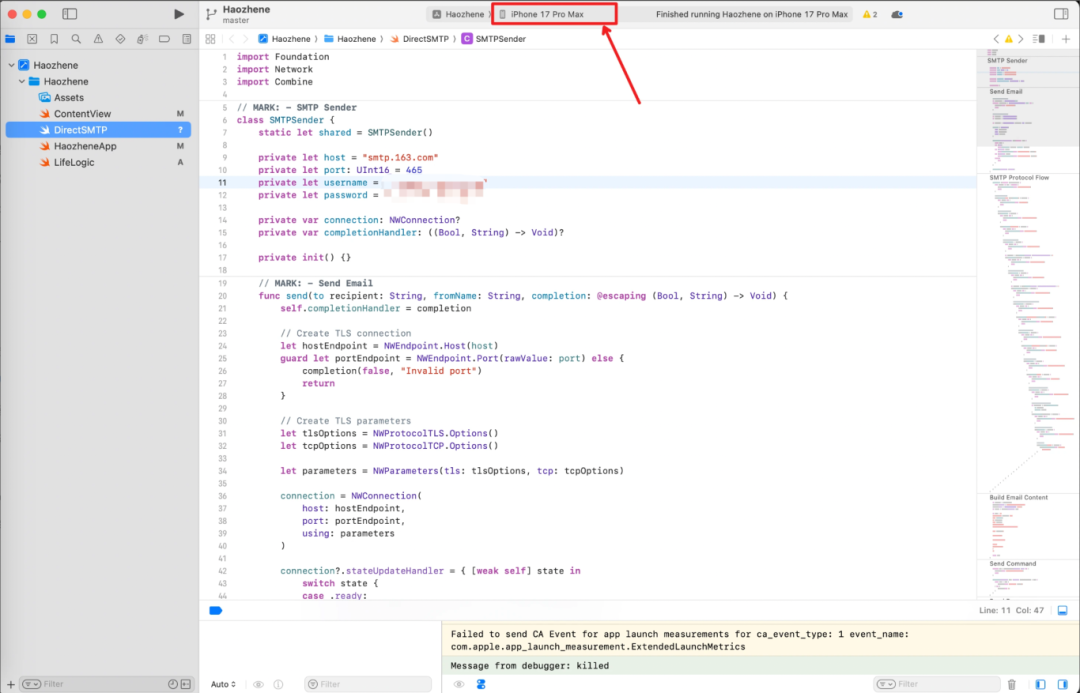
Task: Change the Auto variables view scope
Action: point(223,684)
